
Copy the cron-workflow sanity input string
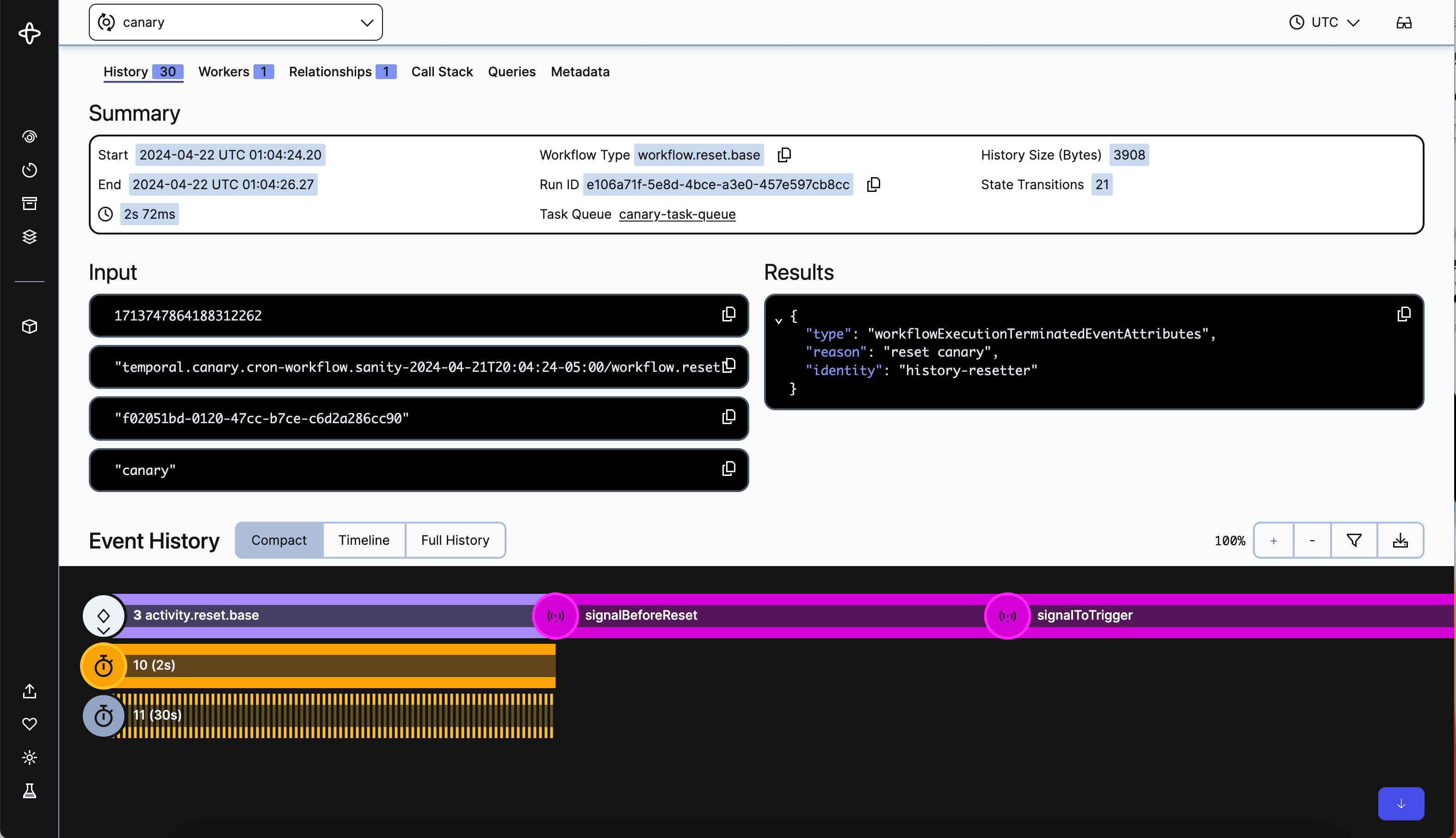tap(728, 365)
